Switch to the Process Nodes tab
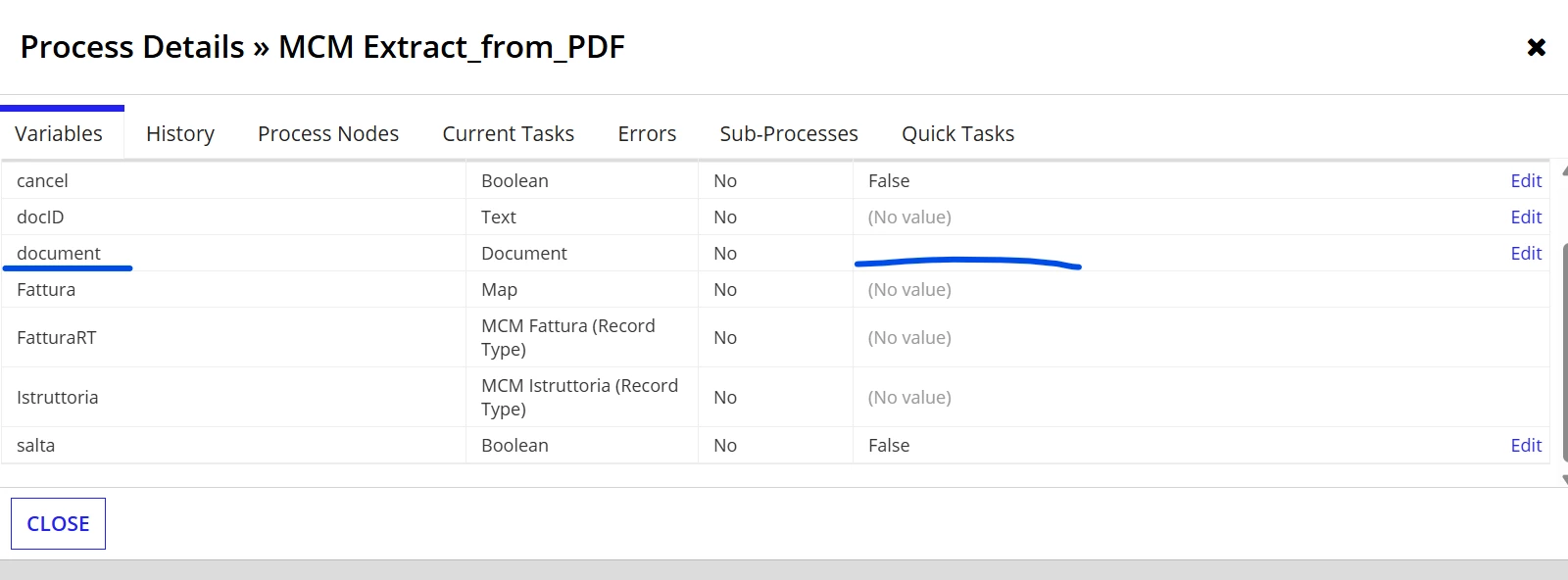The image size is (1568, 580). tap(328, 133)
